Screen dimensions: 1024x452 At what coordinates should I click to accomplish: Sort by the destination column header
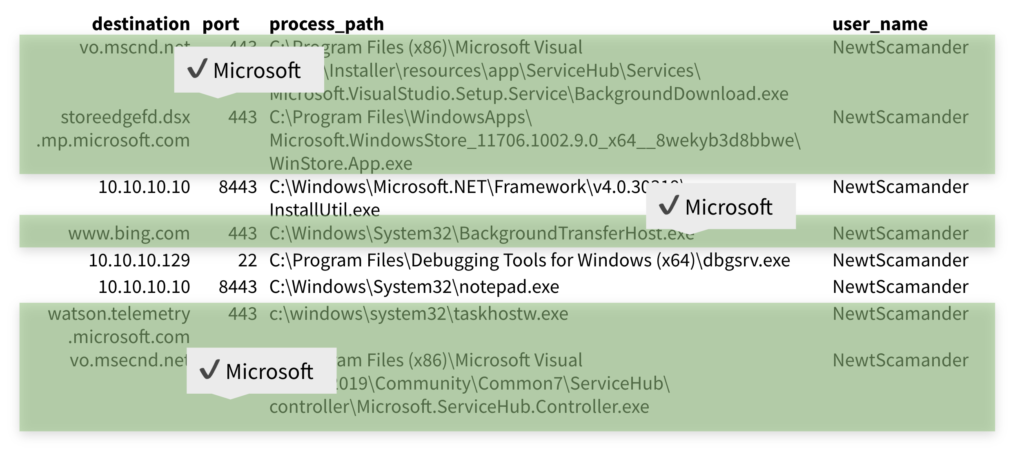click(140, 24)
